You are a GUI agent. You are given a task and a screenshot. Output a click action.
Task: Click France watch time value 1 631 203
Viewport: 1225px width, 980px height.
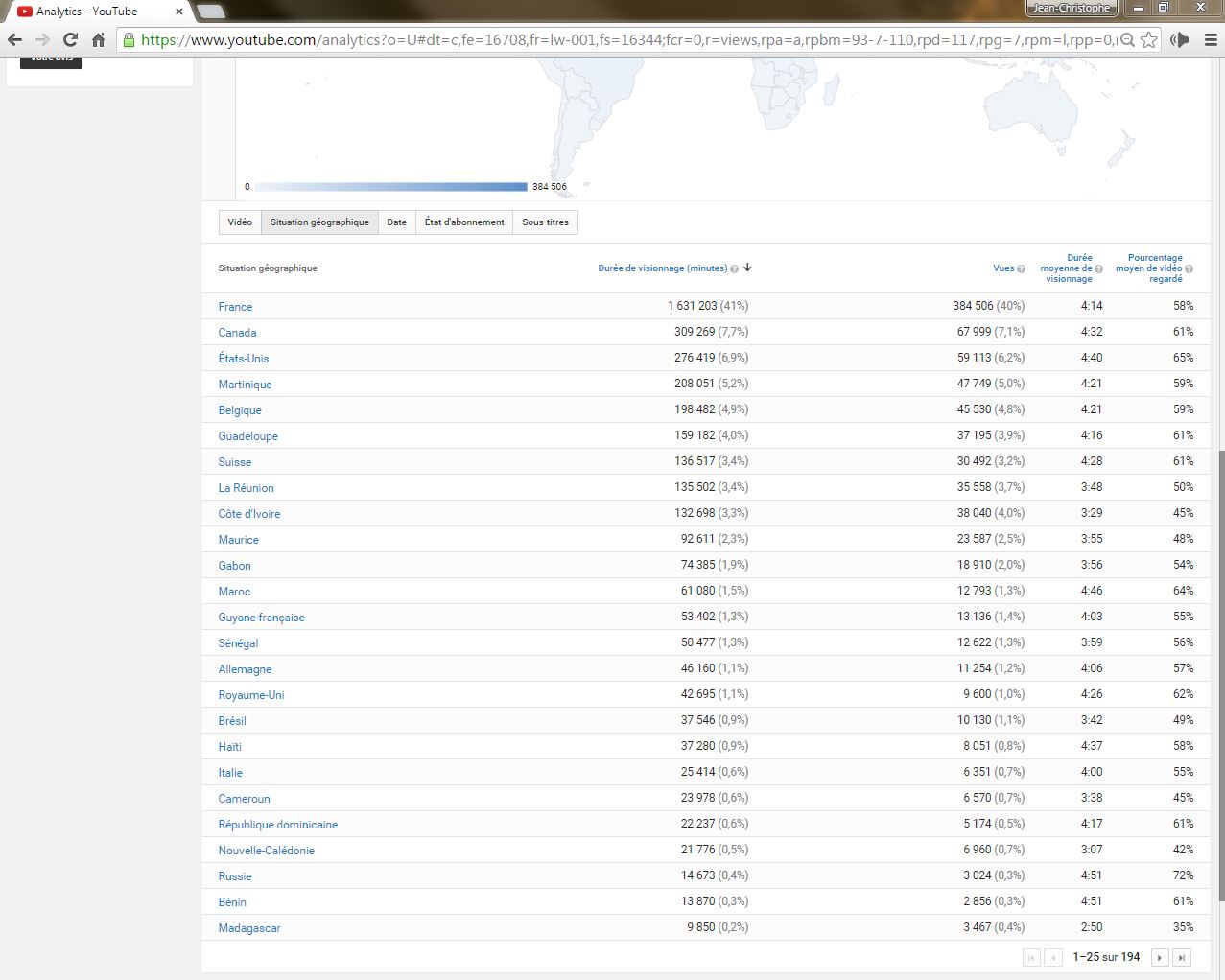(691, 306)
